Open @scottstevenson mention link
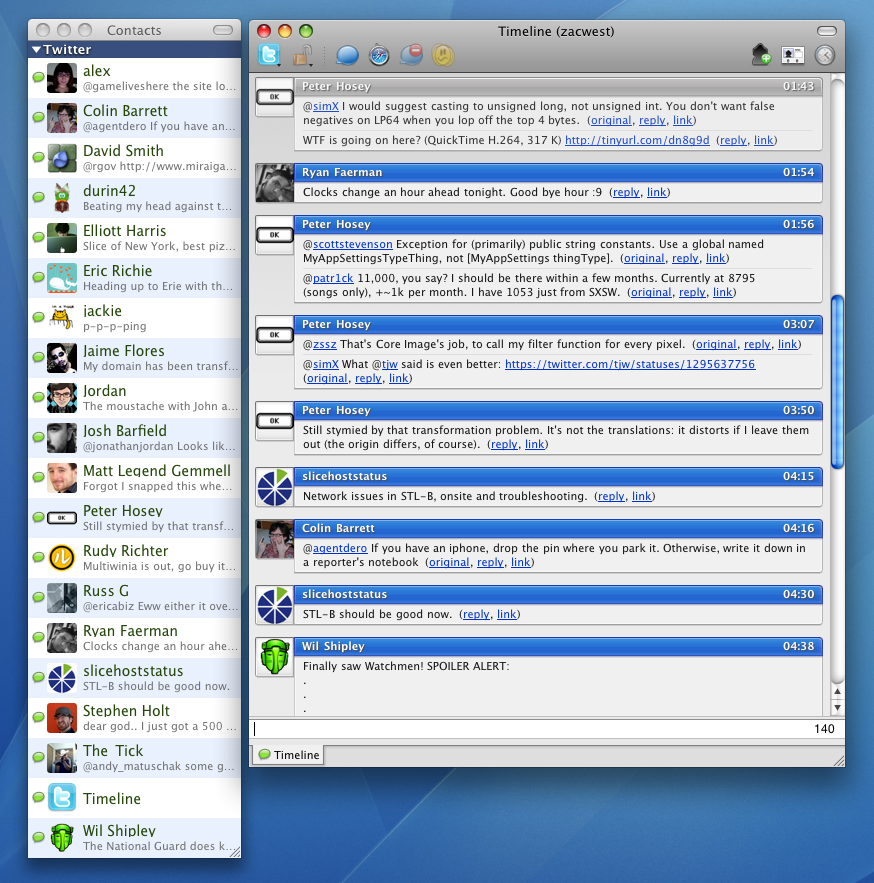The width and height of the screenshot is (874, 883). coord(353,244)
